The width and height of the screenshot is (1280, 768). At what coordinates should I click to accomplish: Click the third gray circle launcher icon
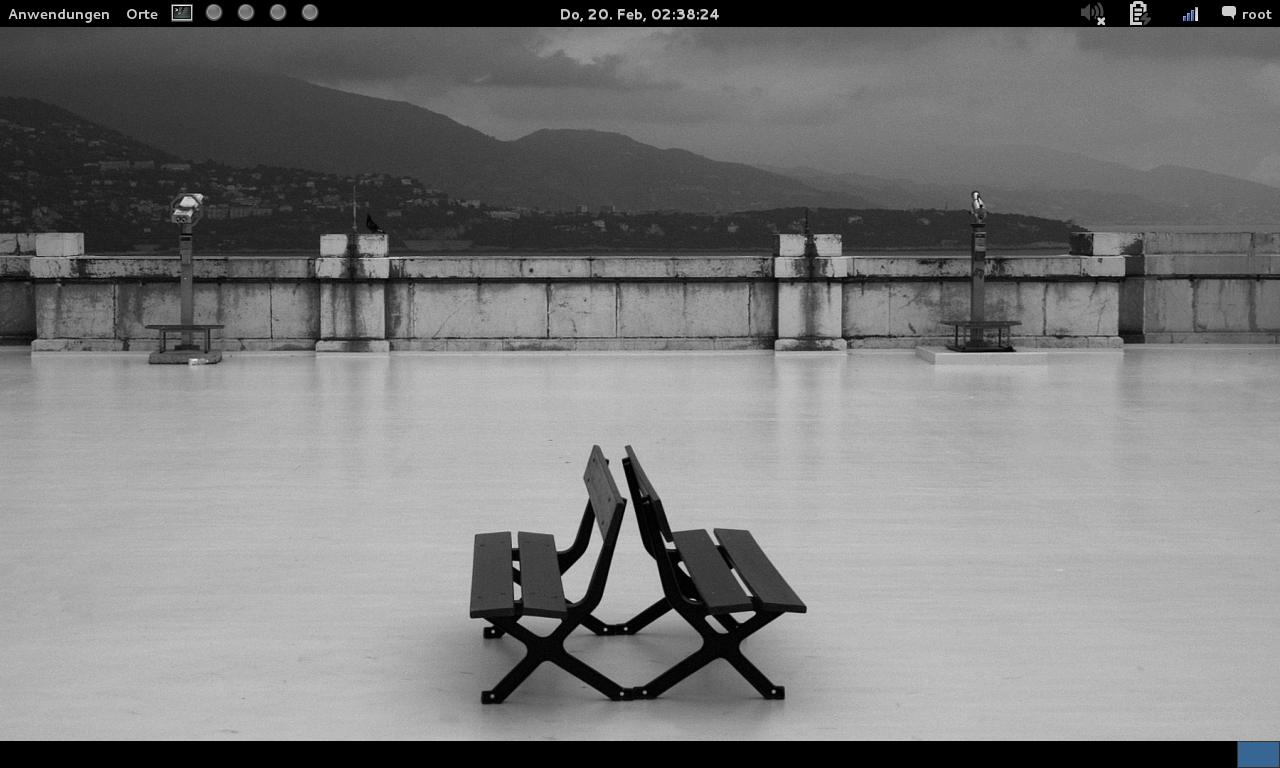tap(278, 13)
